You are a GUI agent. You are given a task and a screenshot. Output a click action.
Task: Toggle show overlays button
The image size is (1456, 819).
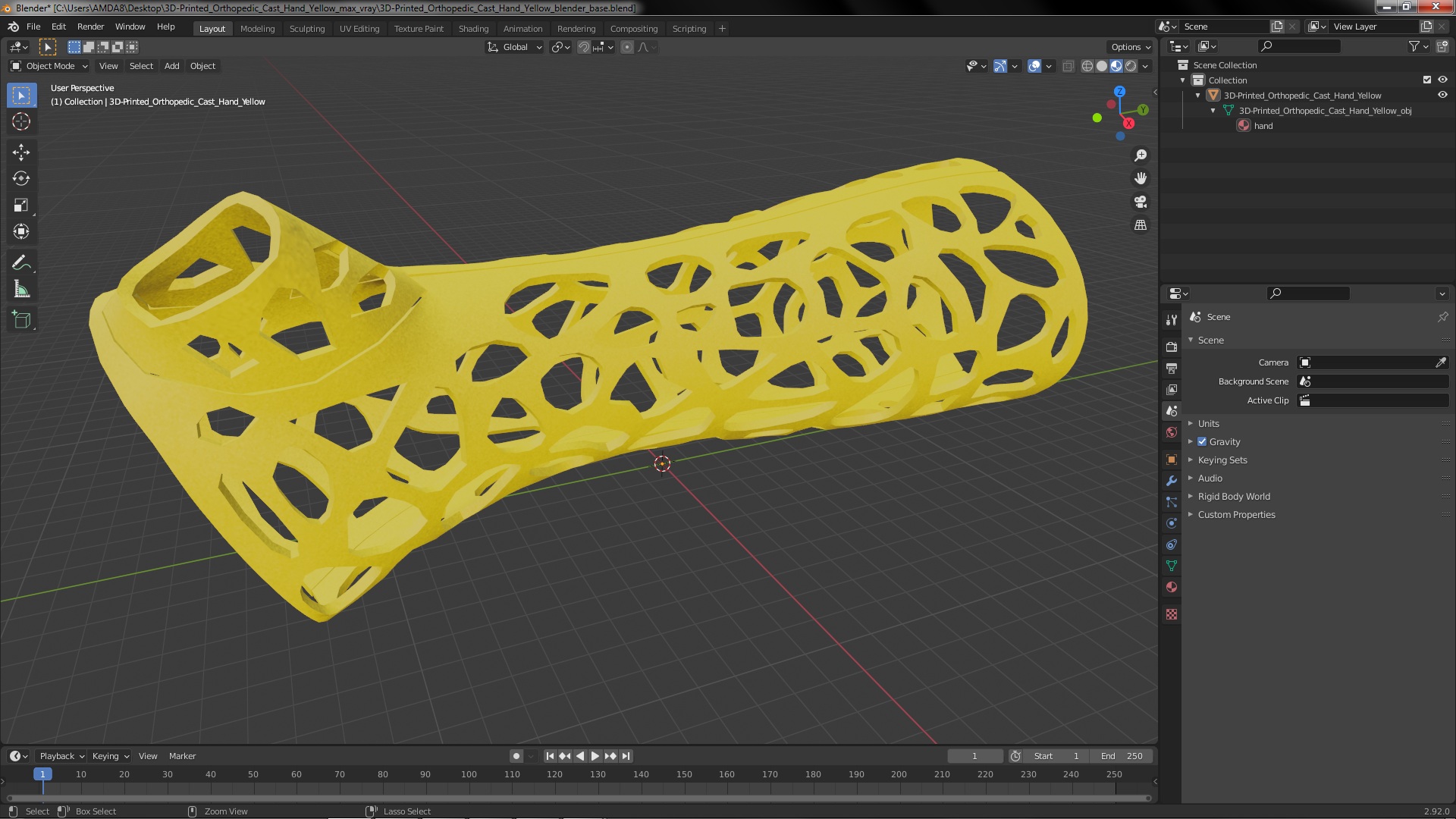[x=1034, y=66]
